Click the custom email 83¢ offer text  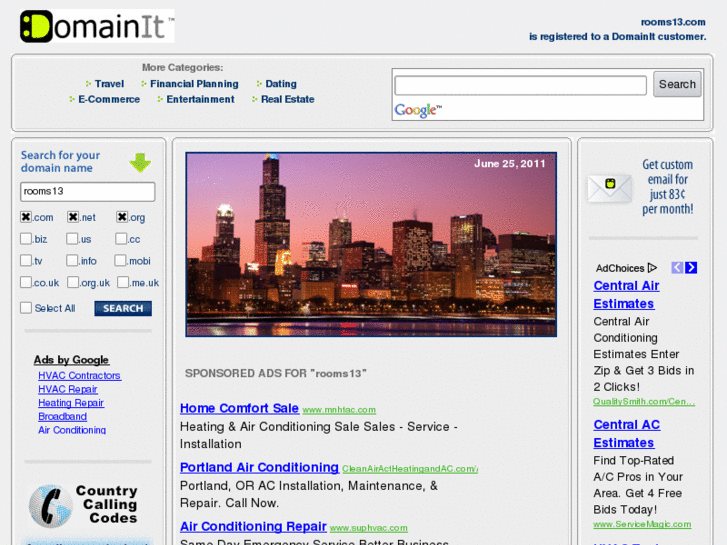pos(668,187)
